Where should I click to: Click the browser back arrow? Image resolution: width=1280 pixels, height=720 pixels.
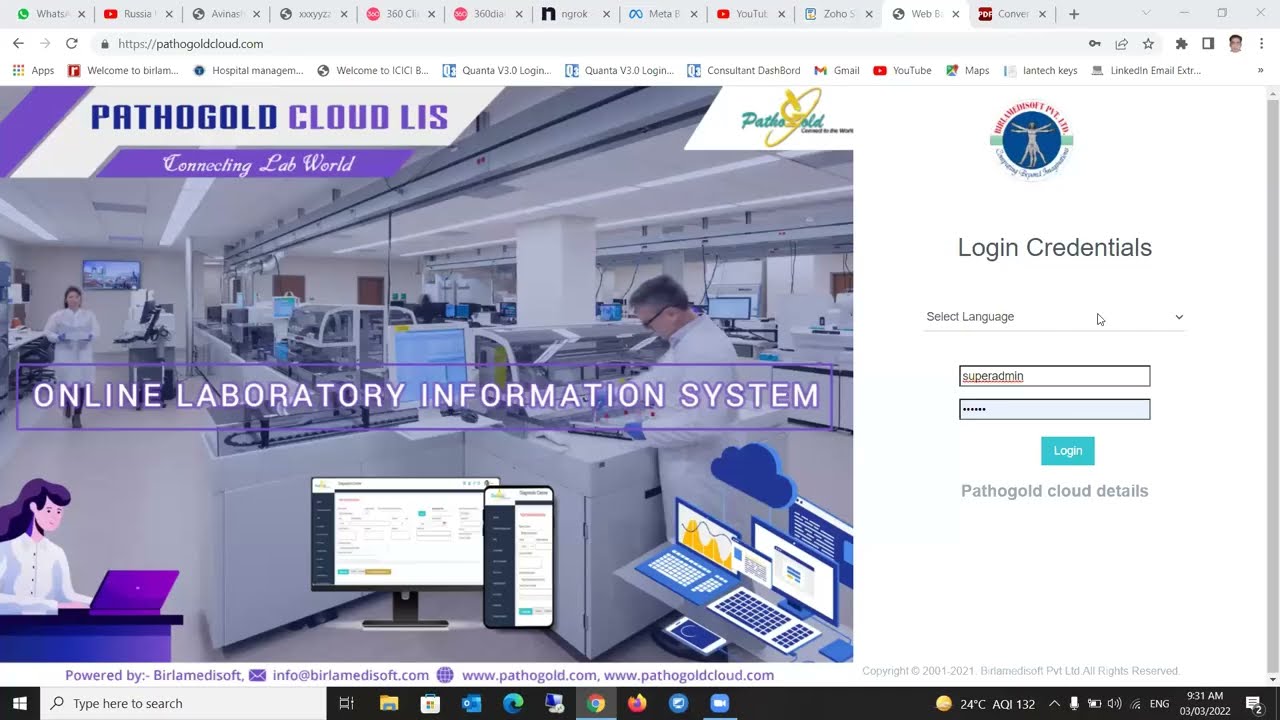18,44
